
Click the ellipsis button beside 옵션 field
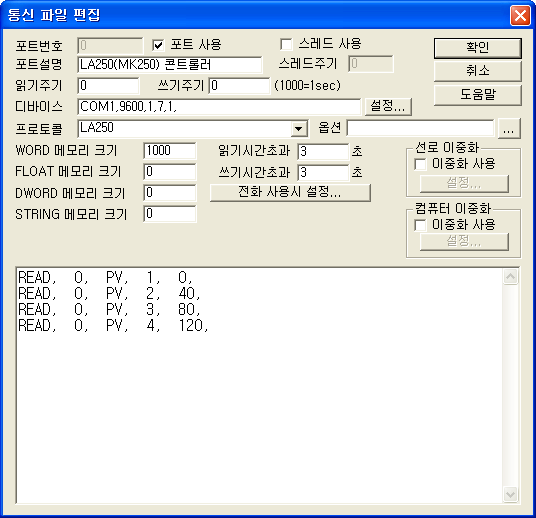509,129
